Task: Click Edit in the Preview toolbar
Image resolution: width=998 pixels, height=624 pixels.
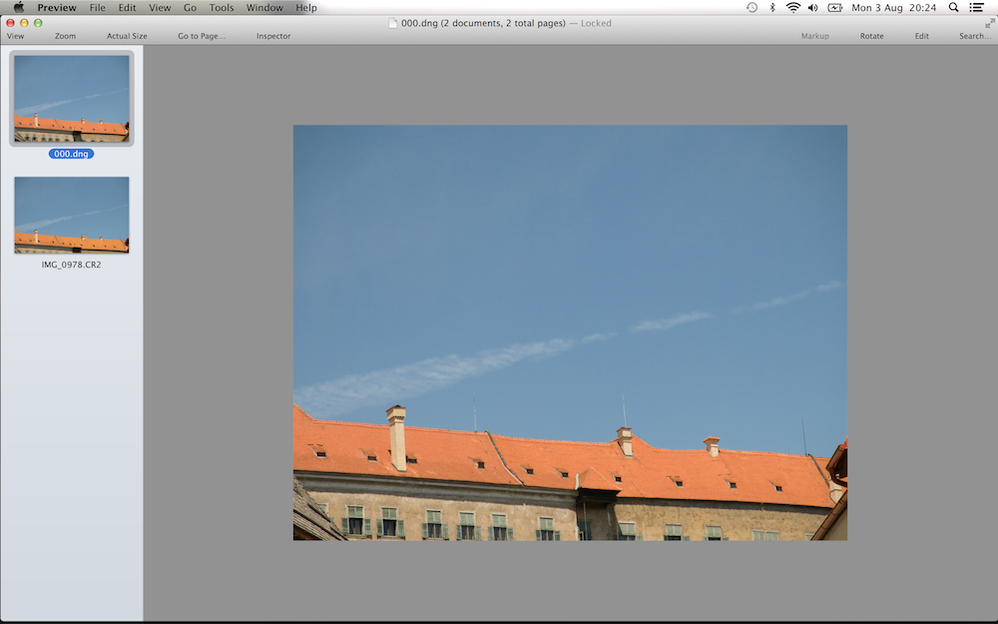Action: 921,35
